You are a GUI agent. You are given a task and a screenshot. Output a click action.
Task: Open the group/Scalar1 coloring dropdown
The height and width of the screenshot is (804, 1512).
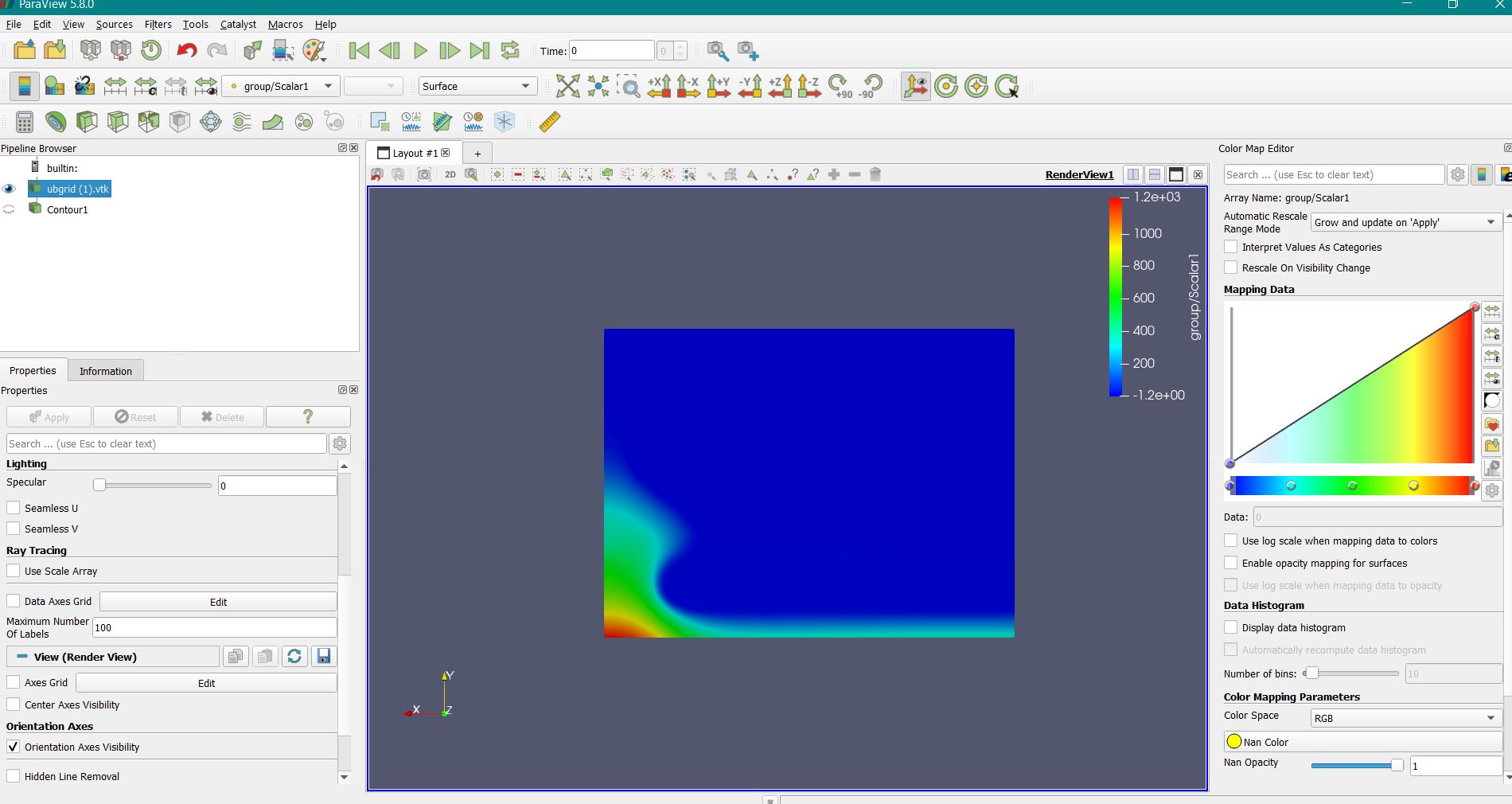tap(281, 86)
